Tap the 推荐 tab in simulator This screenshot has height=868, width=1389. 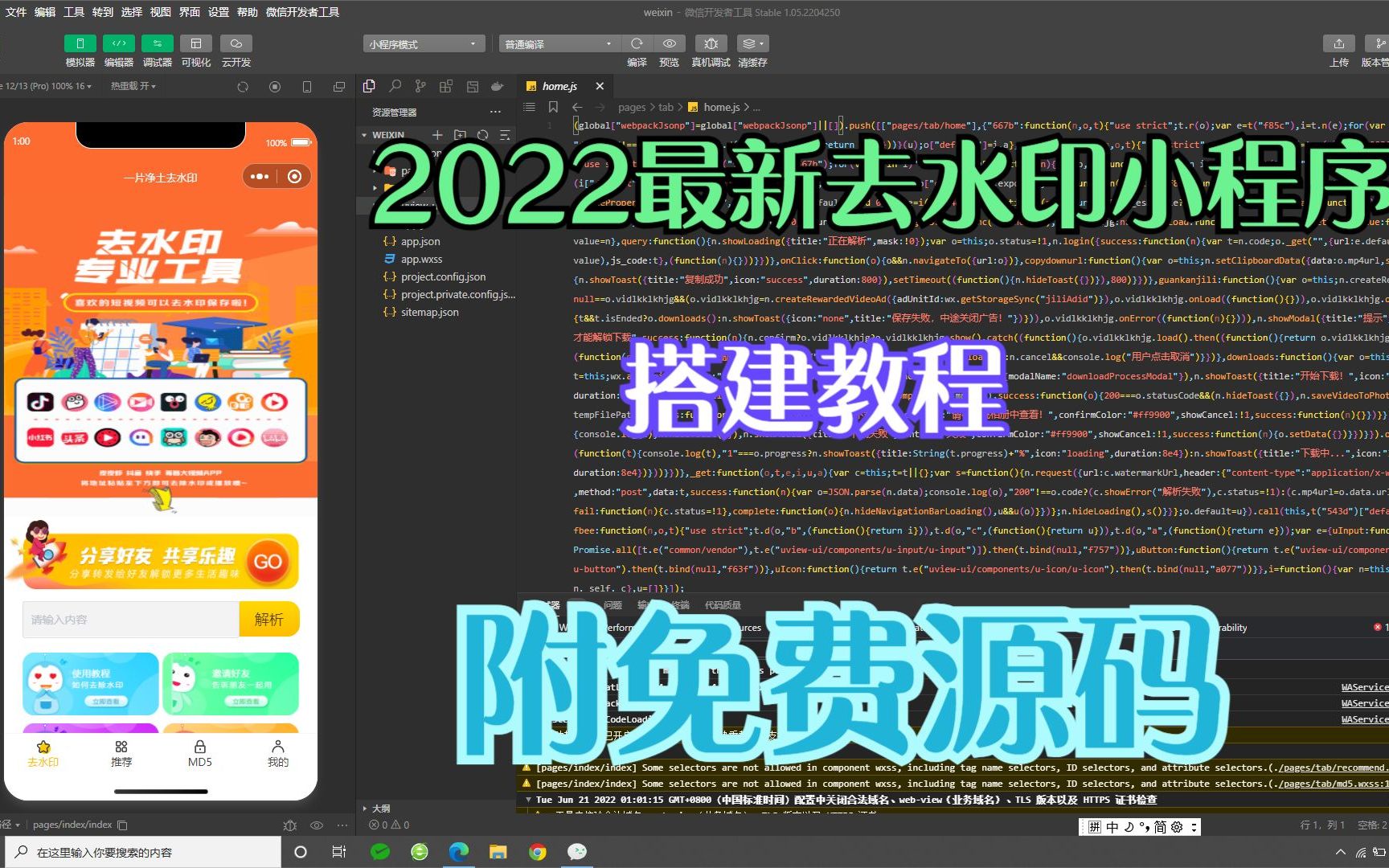click(121, 754)
